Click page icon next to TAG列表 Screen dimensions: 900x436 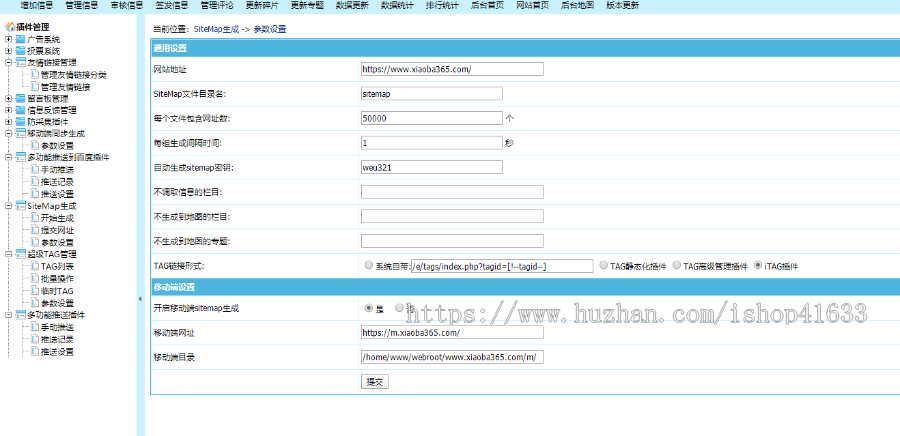coord(34,266)
